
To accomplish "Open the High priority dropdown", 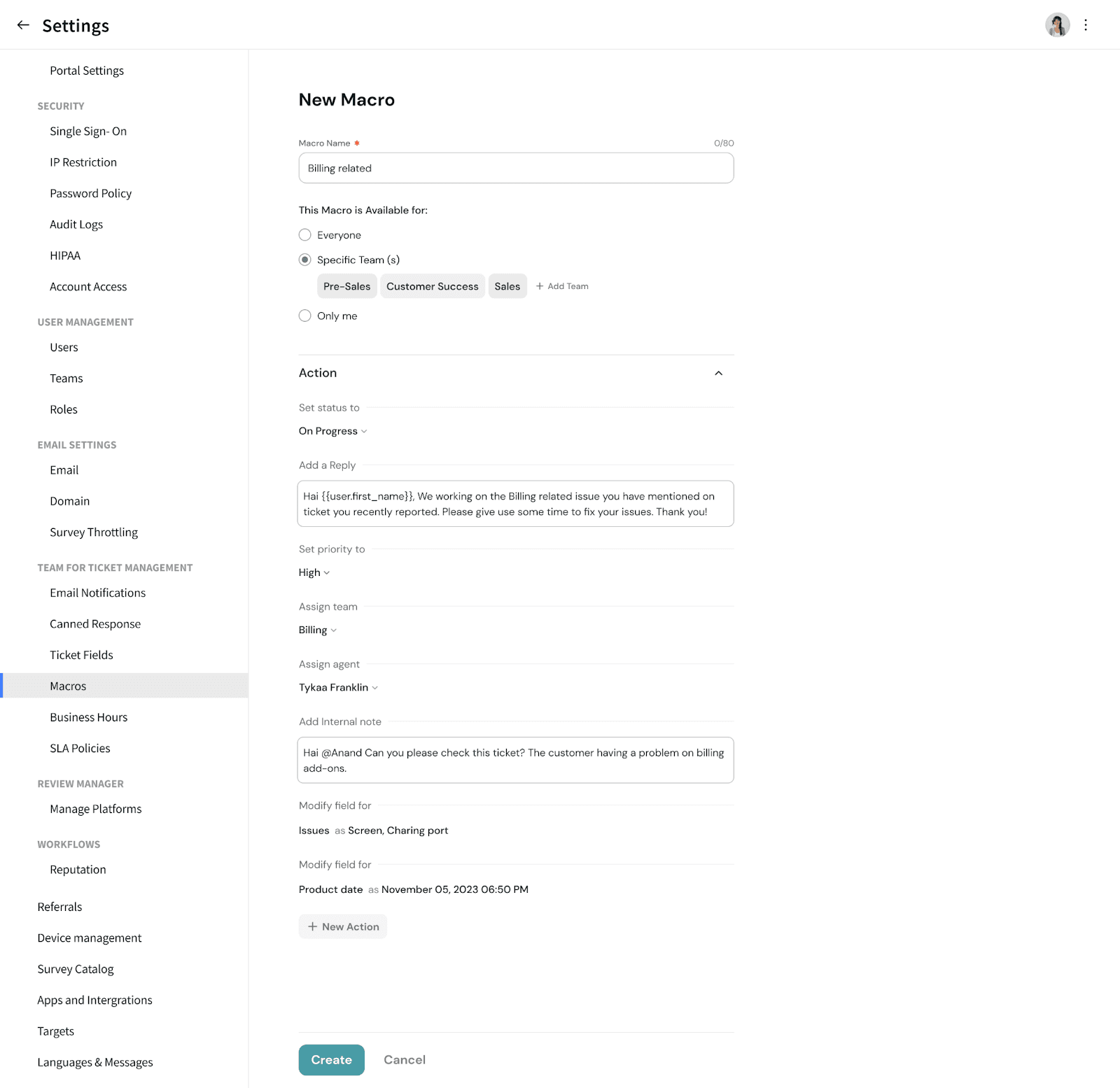I will pos(314,572).
